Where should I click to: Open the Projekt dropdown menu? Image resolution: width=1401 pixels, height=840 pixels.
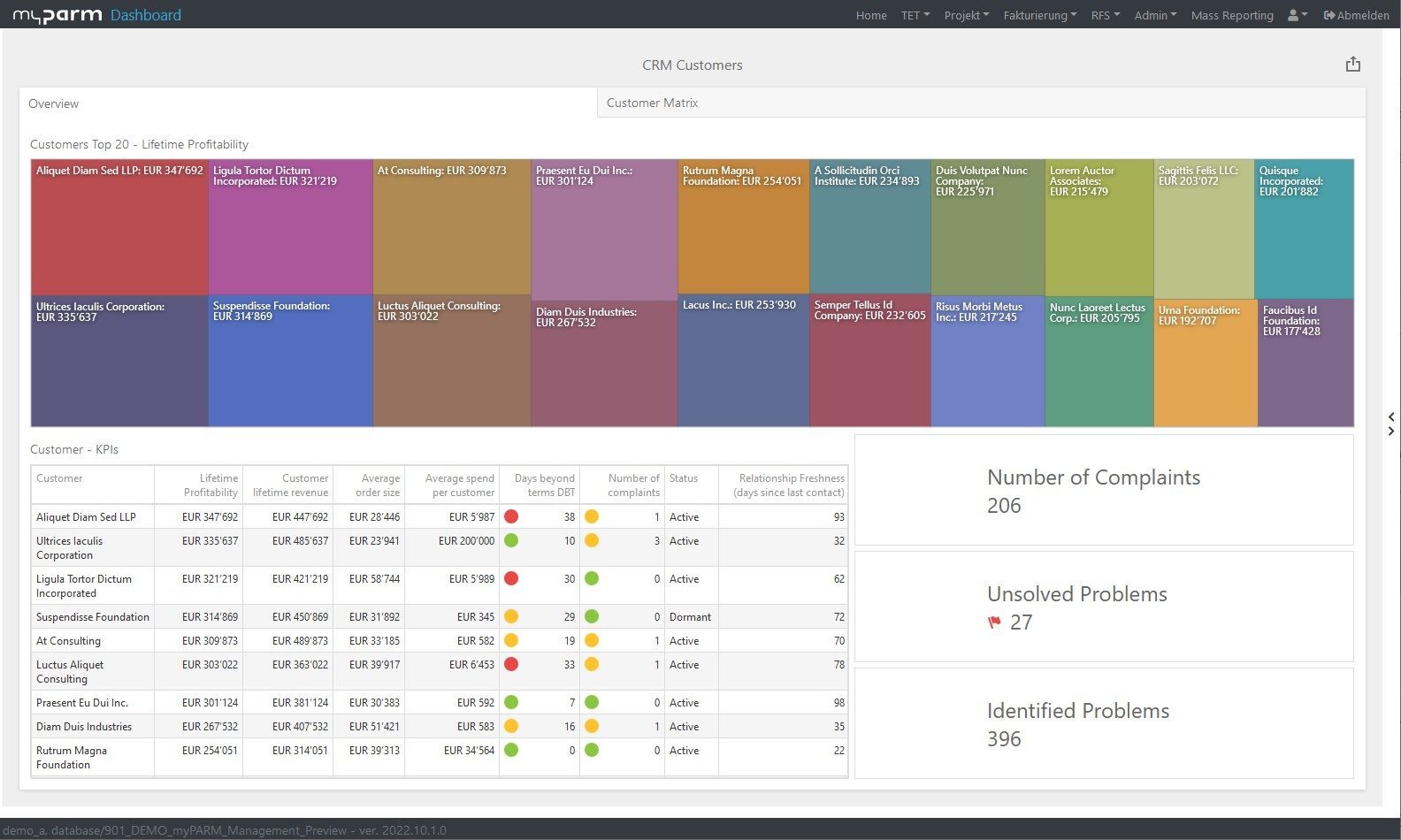click(966, 15)
